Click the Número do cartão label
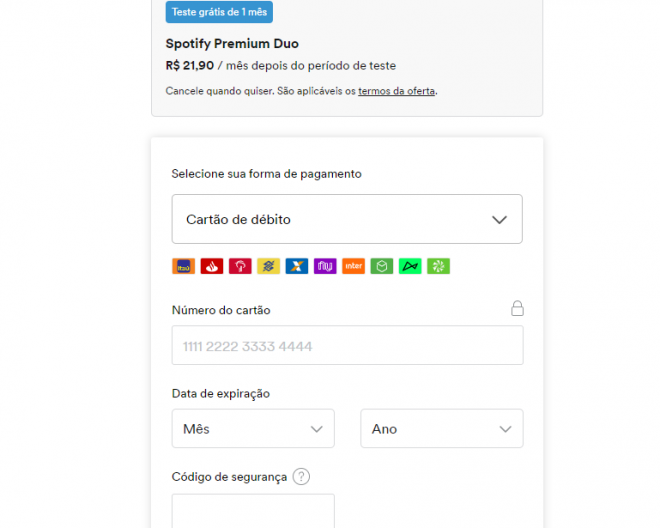This screenshot has width=660, height=528. point(221,310)
